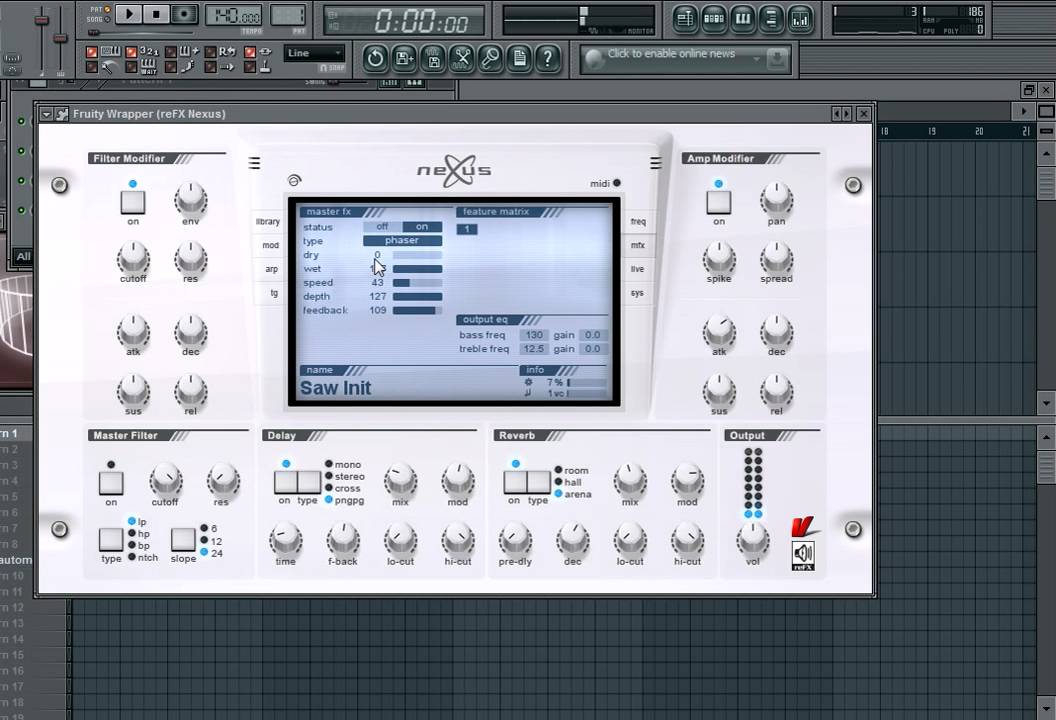Set master fx status to off
This screenshot has height=720, width=1056.
pyautogui.click(x=382, y=227)
